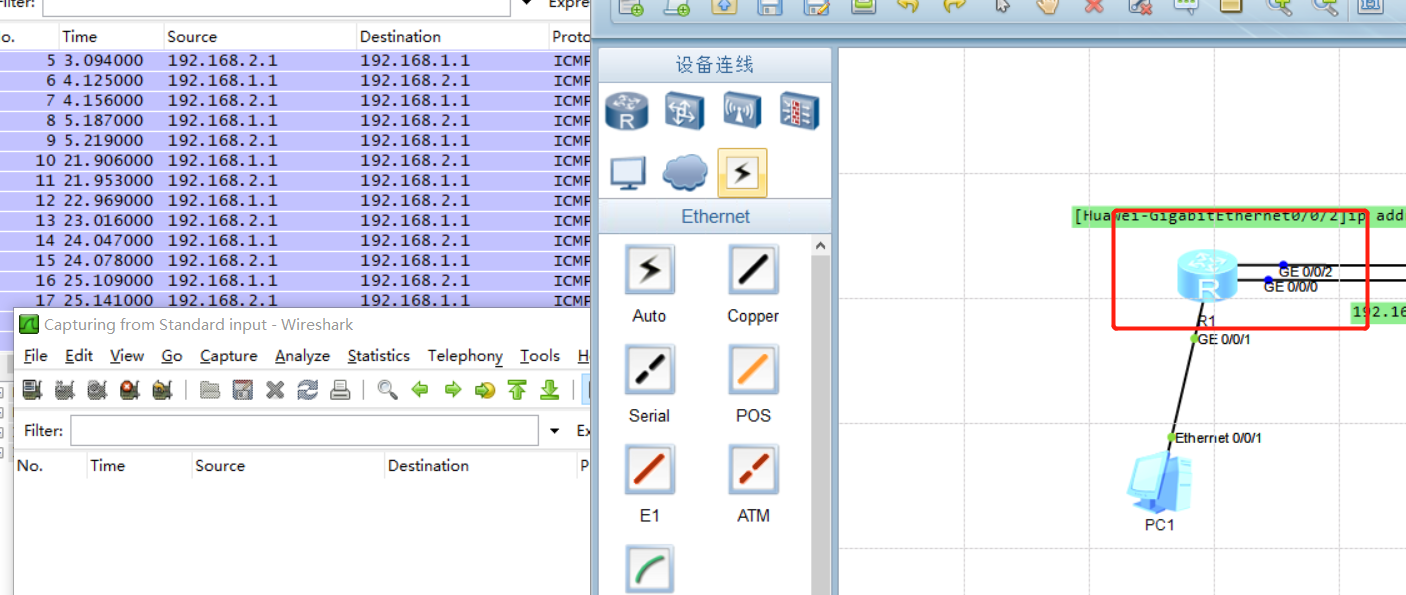Select router R1 on the topology canvas
The height and width of the screenshot is (595, 1406).
click(1207, 277)
